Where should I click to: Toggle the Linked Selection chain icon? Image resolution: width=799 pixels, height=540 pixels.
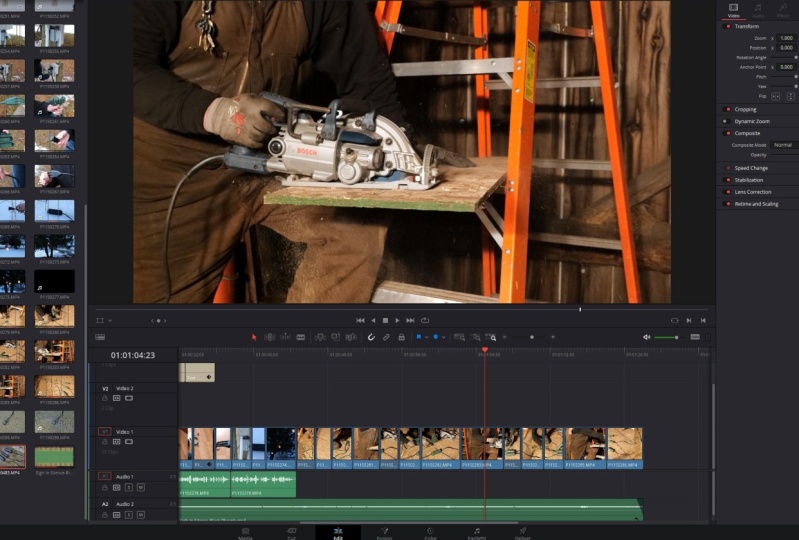386,337
